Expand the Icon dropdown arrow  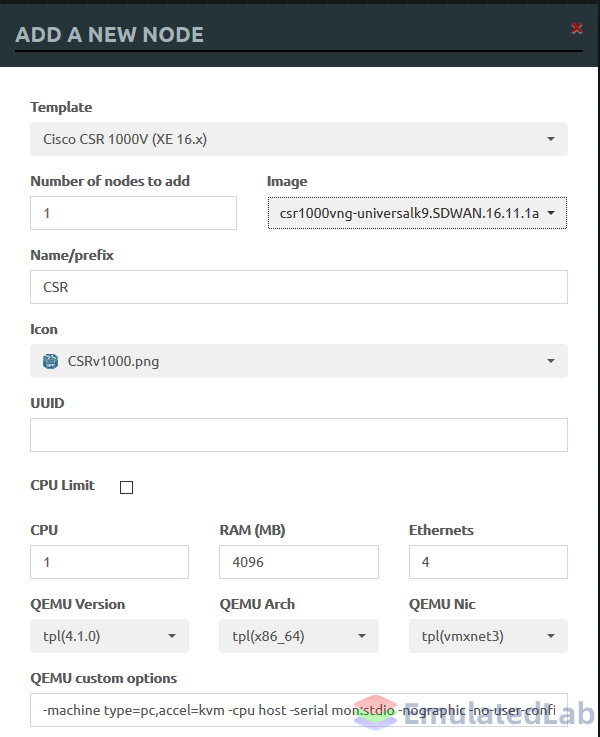point(551,361)
